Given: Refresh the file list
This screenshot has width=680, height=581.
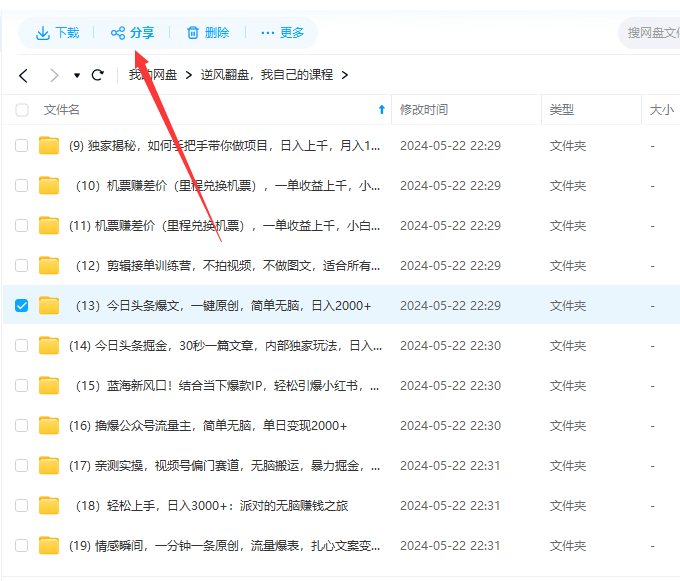Looking at the screenshot, I should click(97, 75).
